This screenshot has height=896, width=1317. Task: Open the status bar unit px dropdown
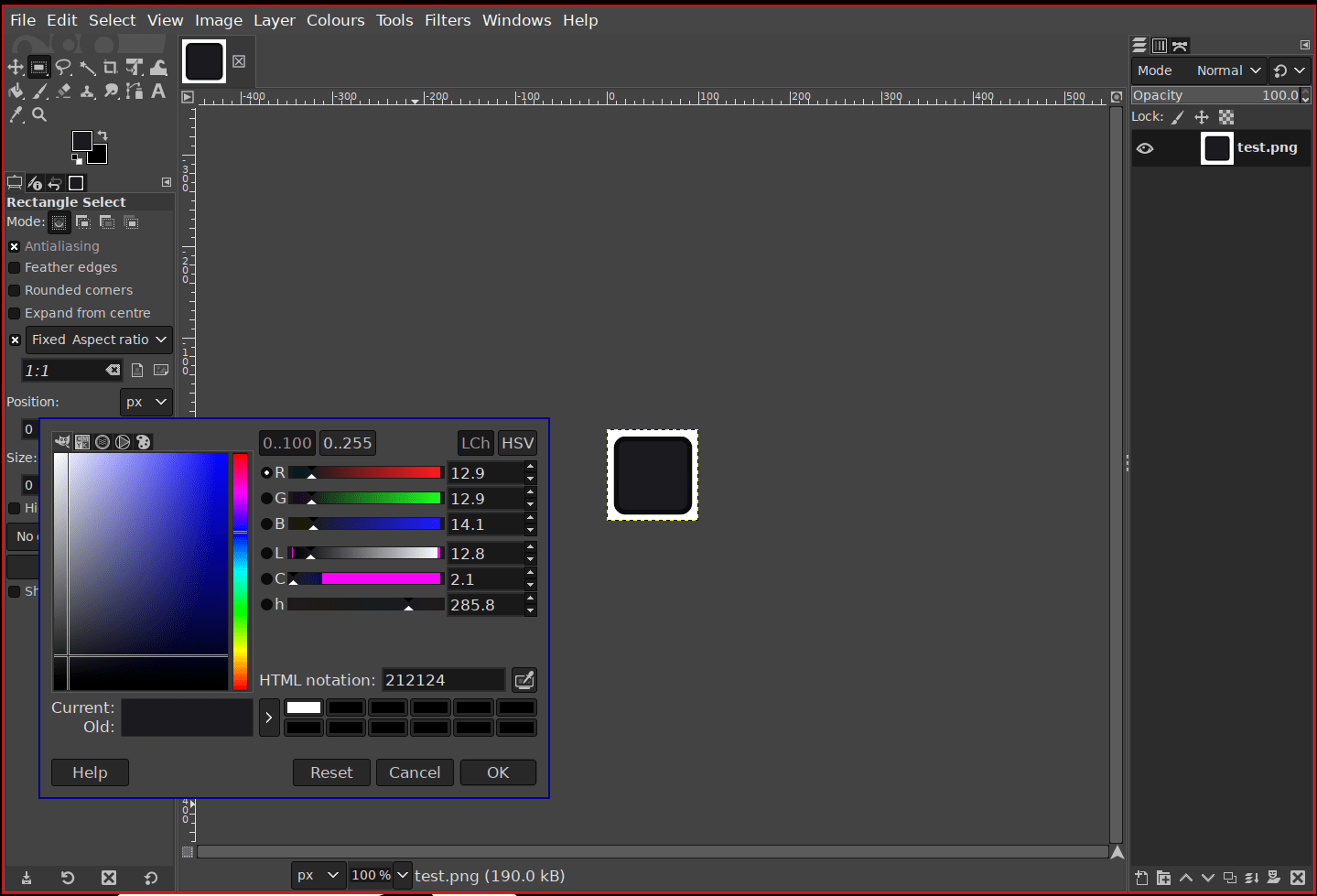point(319,875)
